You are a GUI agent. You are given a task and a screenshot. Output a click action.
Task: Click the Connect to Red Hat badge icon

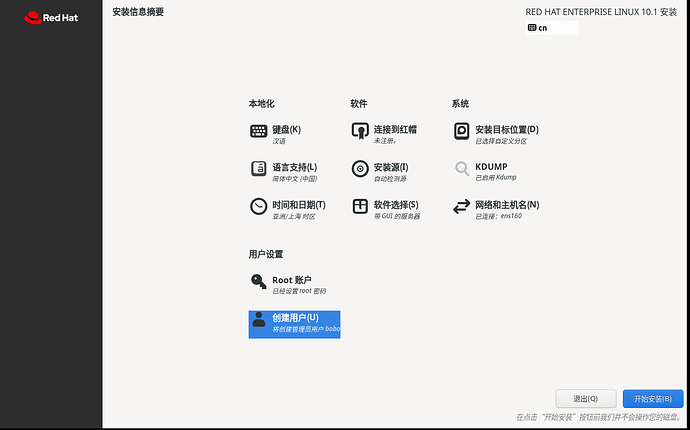point(360,131)
